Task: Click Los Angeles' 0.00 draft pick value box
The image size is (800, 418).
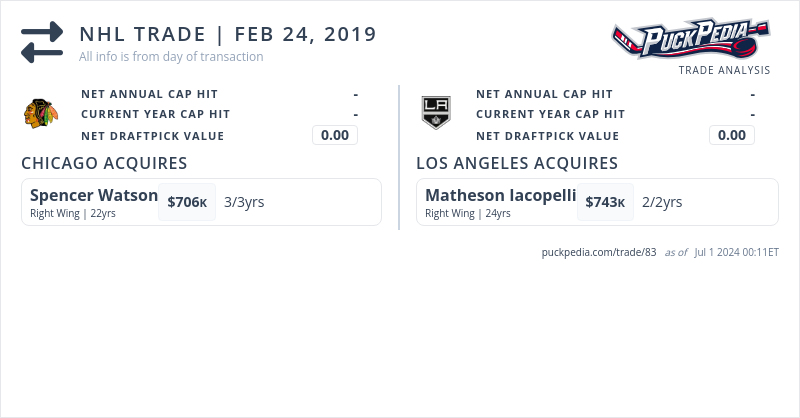Action: (x=732, y=135)
